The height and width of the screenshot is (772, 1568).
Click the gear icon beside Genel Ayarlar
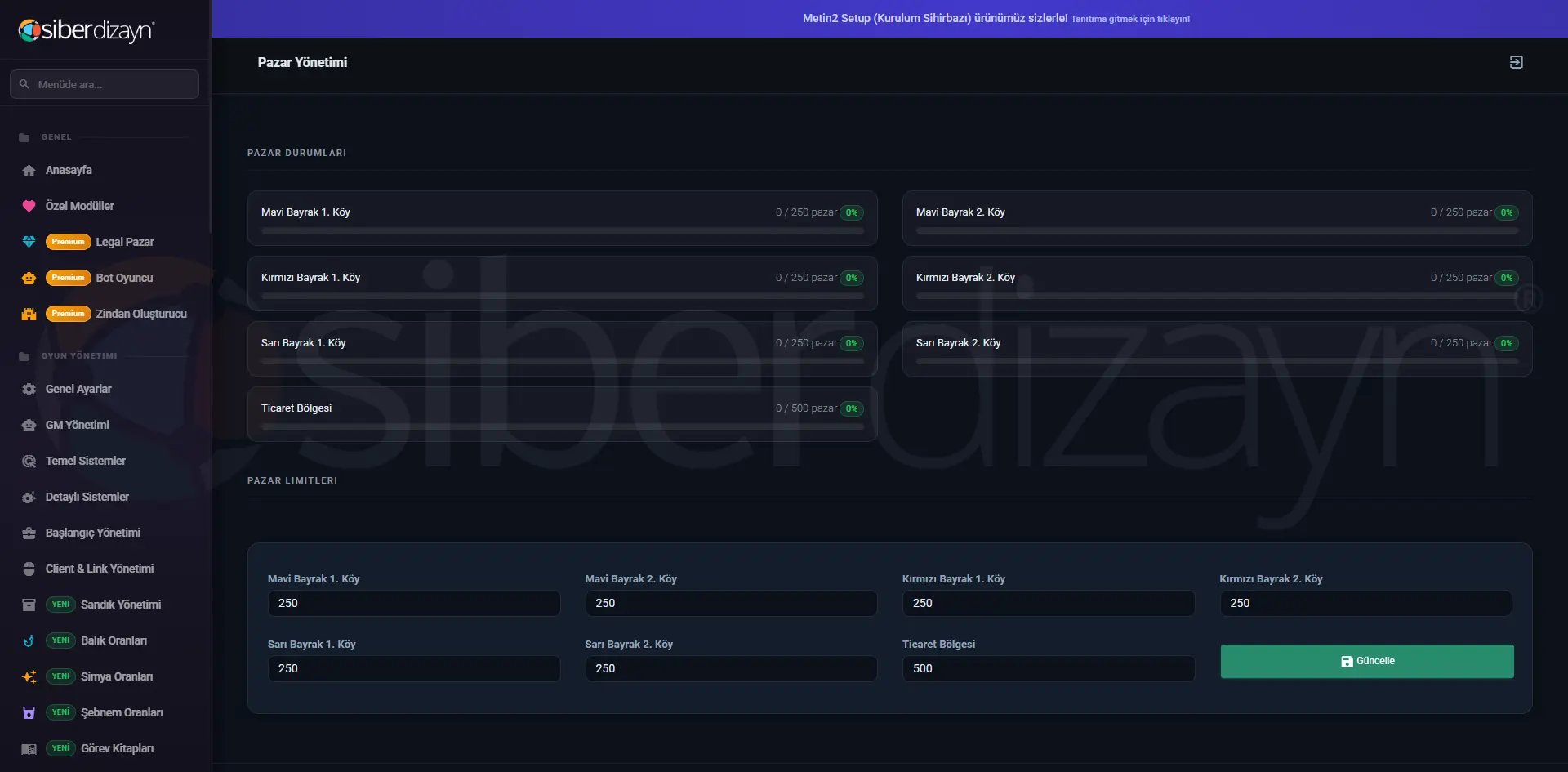coord(29,389)
